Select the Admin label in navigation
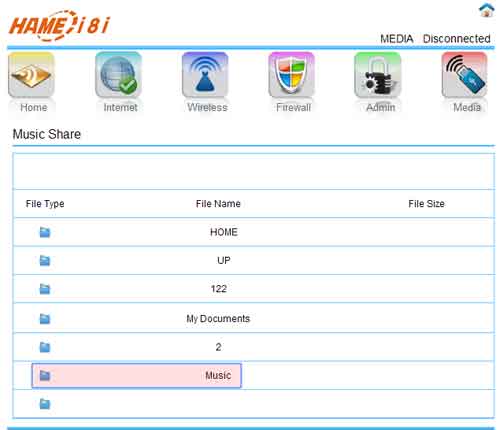The width and height of the screenshot is (500, 430). pyautogui.click(x=381, y=107)
